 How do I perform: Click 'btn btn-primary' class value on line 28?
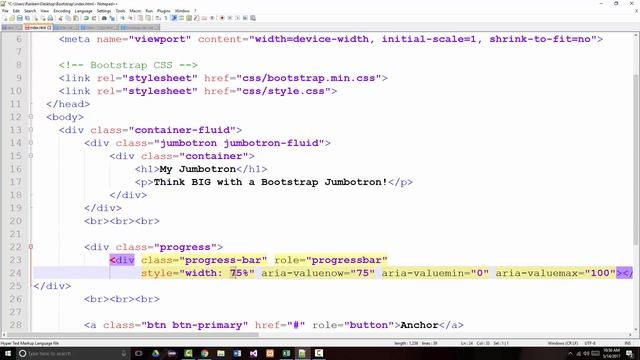[x=194, y=325]
